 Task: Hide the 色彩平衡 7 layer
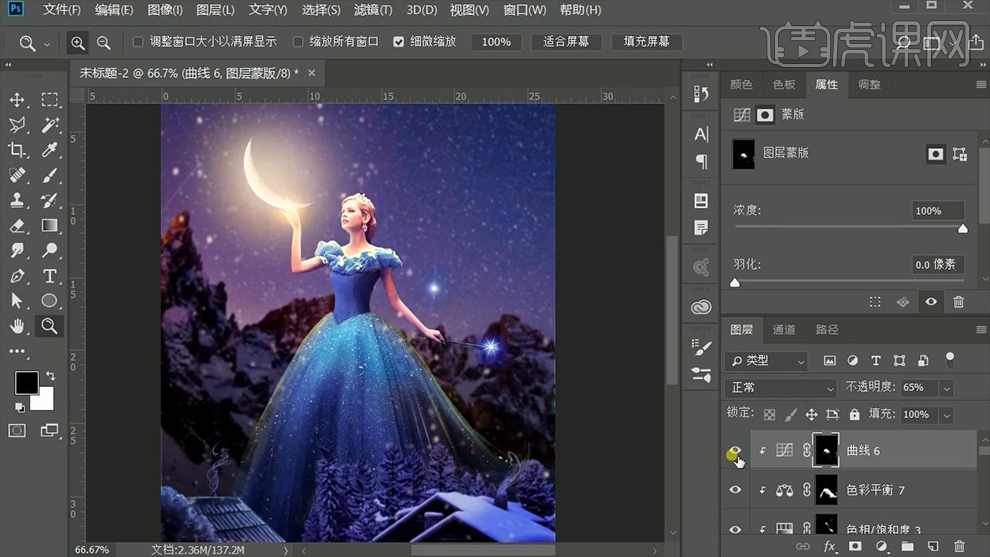point(735,490)
